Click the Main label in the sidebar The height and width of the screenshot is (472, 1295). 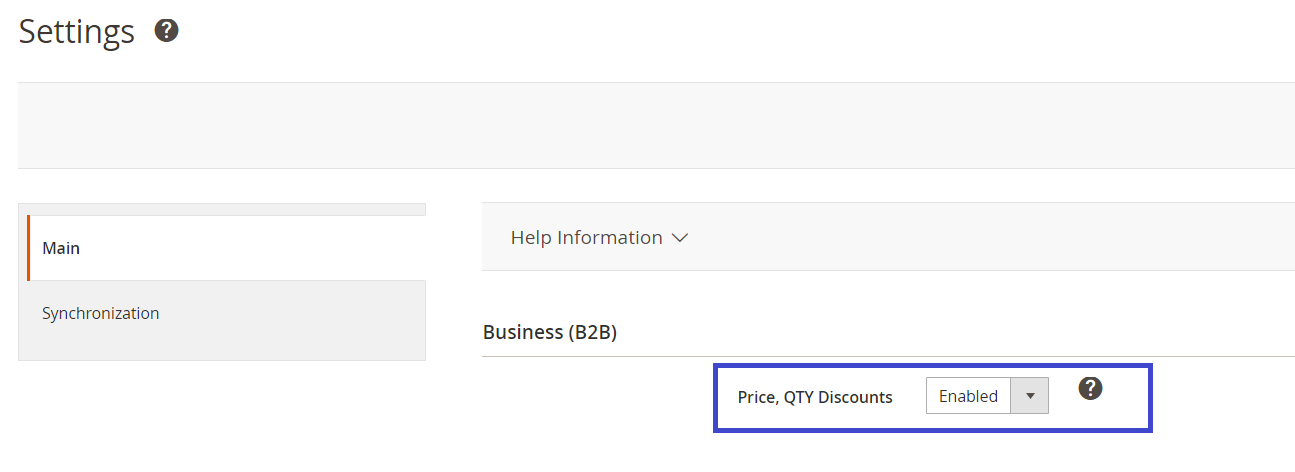pyautogui.click(x=61, y=248)
